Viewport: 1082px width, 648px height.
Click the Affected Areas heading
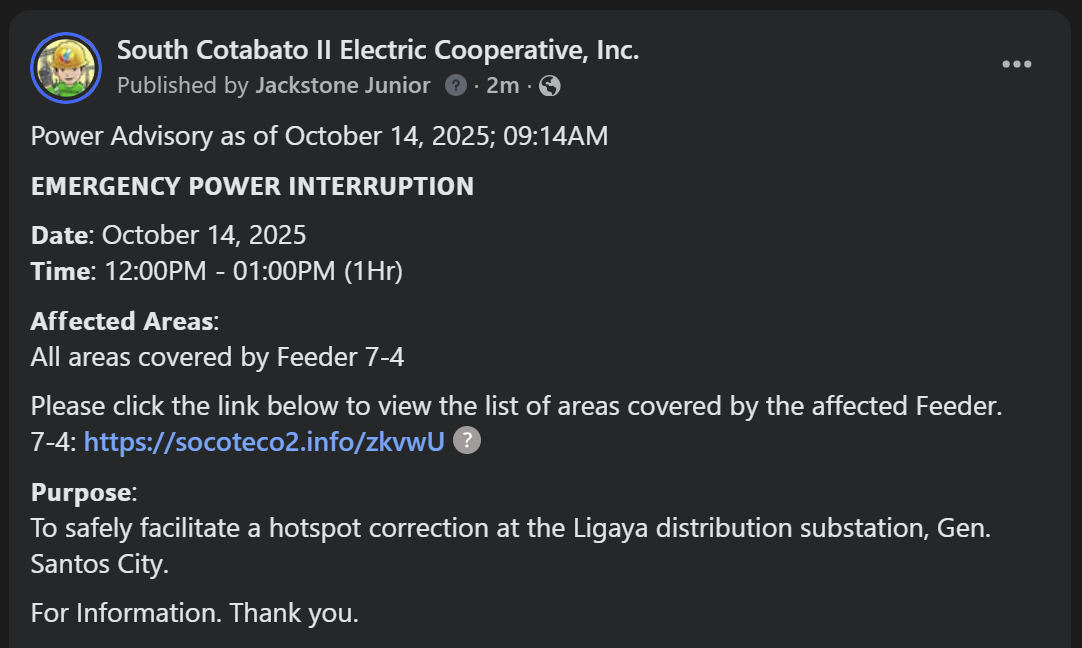(x=122, y=321)
